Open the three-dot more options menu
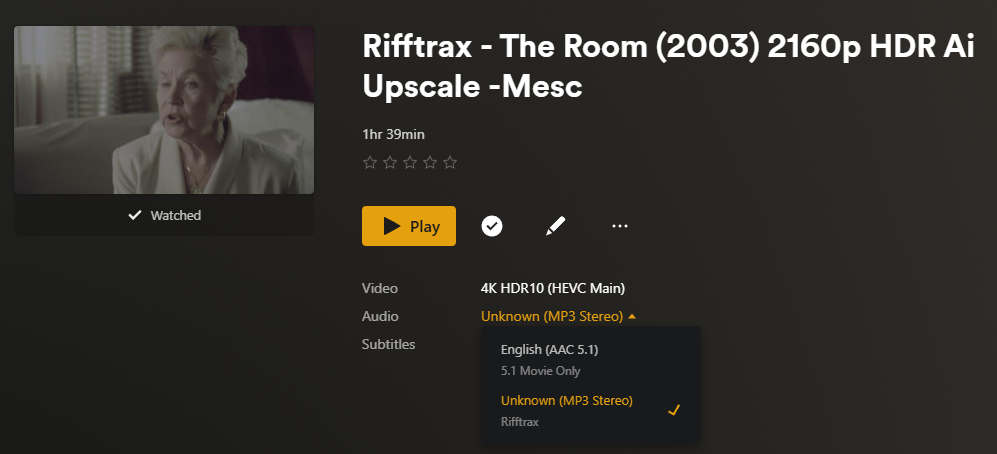997x454 pixels. [620, 226]
